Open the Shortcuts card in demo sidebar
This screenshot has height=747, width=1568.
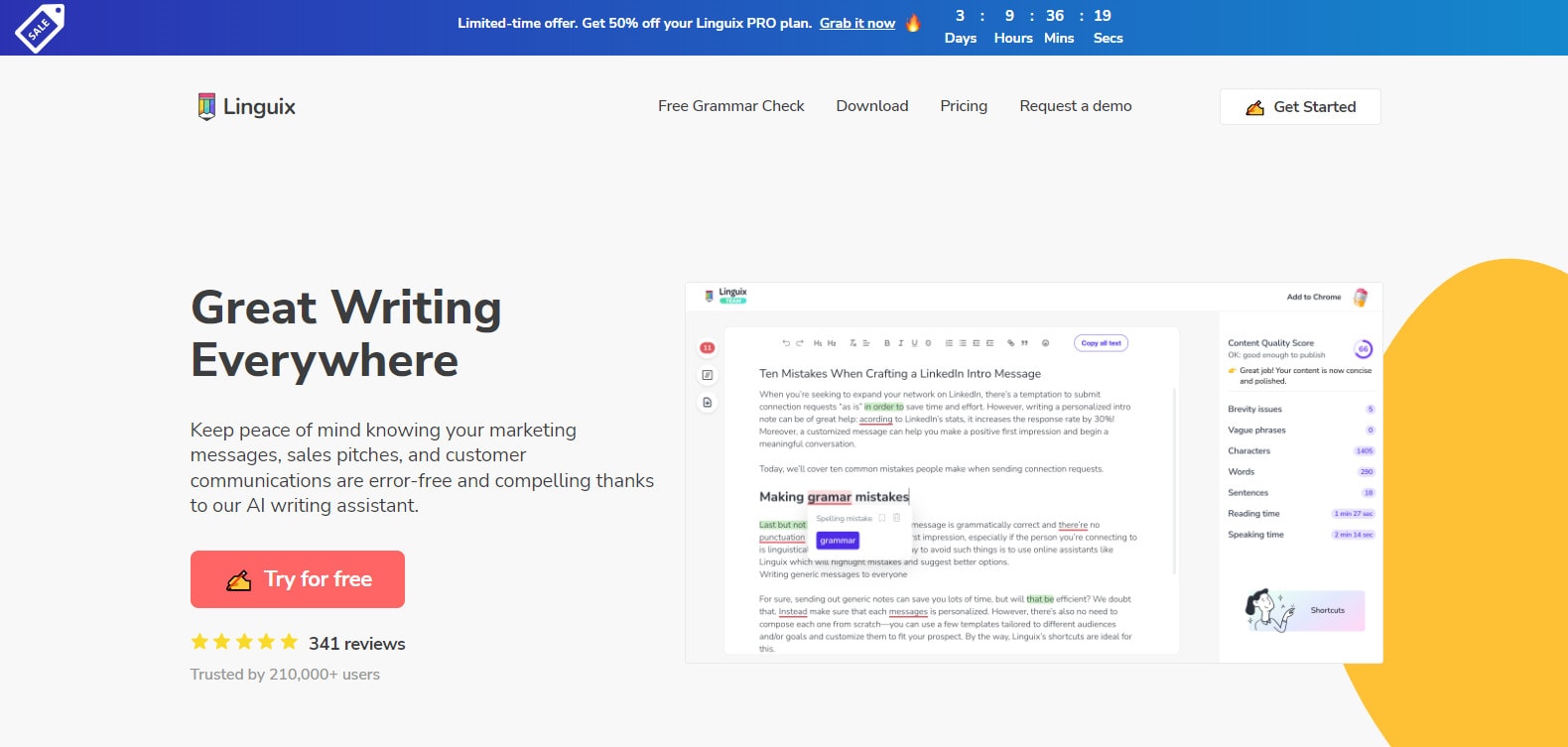pos(1307,610)
